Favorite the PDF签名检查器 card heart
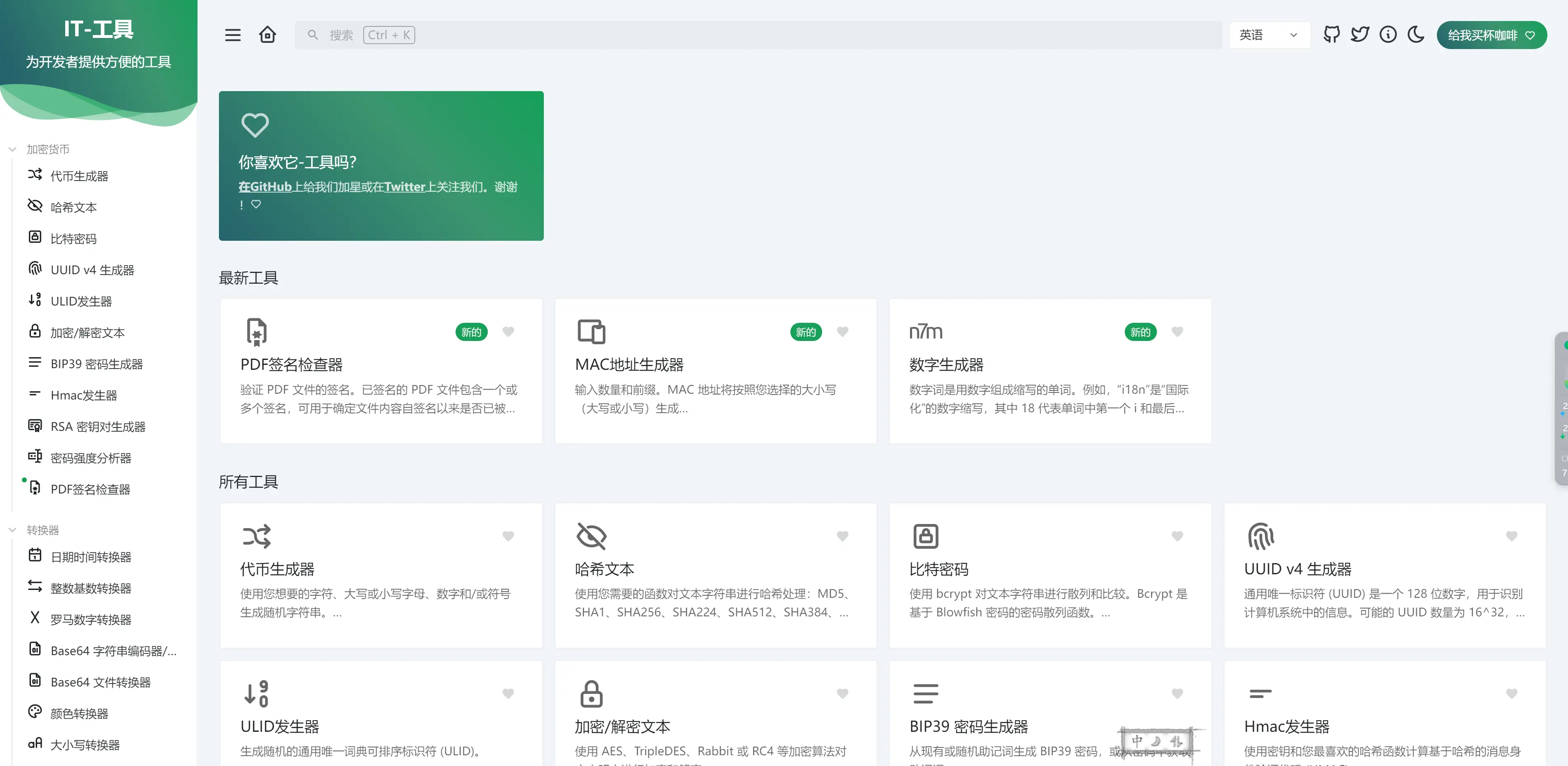The width and height of the screenshot is (1568, 766). (x=508, y=332)
